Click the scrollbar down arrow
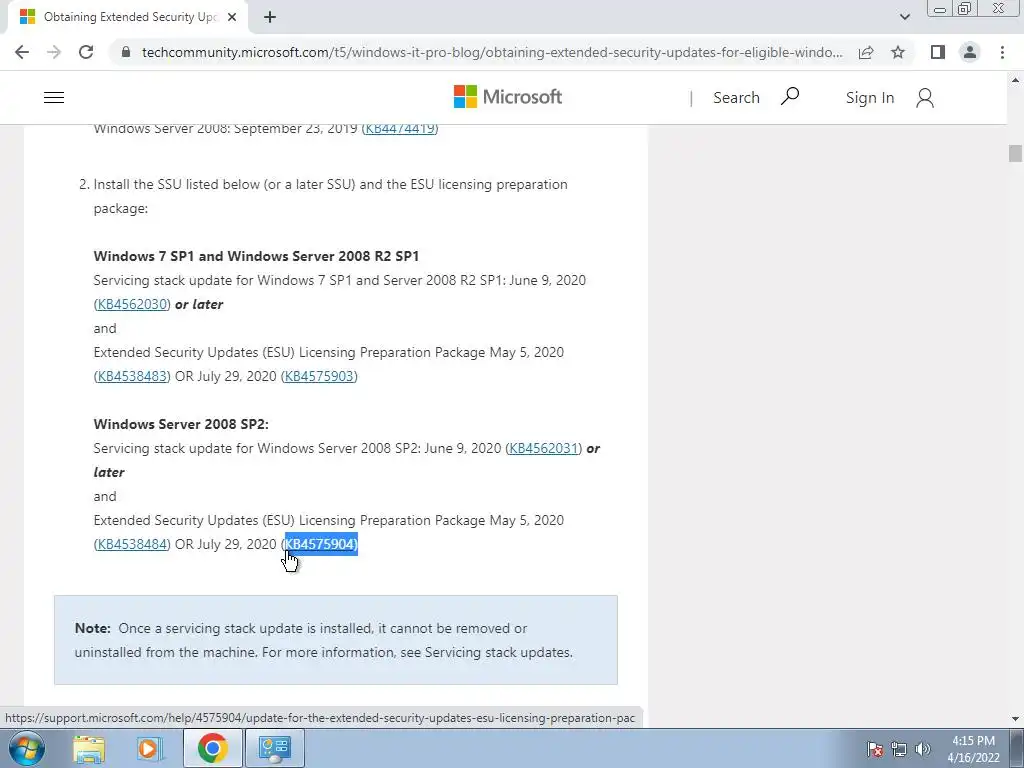This screenshot has height=768, width=1024. point(1015,718)
